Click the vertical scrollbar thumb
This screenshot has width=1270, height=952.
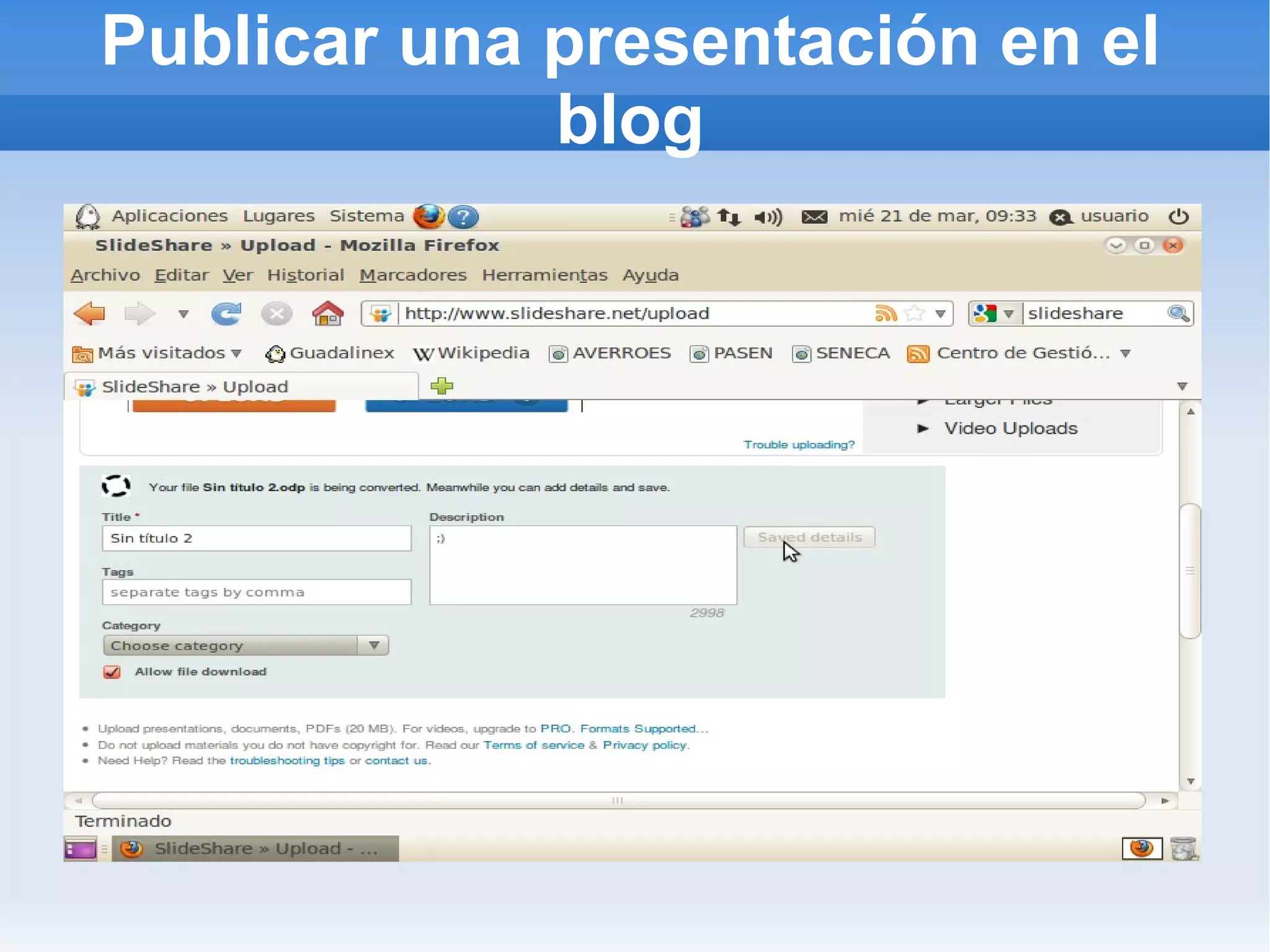[1190, 571]
